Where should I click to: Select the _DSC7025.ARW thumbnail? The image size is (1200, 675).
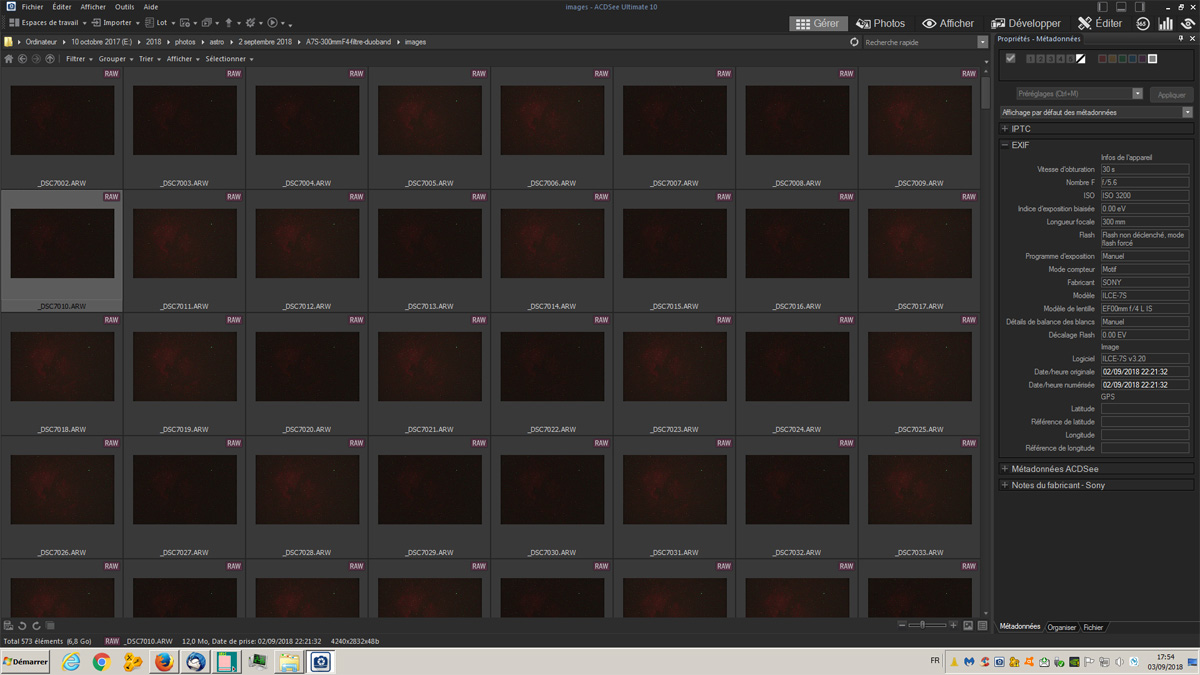[920, 374]
